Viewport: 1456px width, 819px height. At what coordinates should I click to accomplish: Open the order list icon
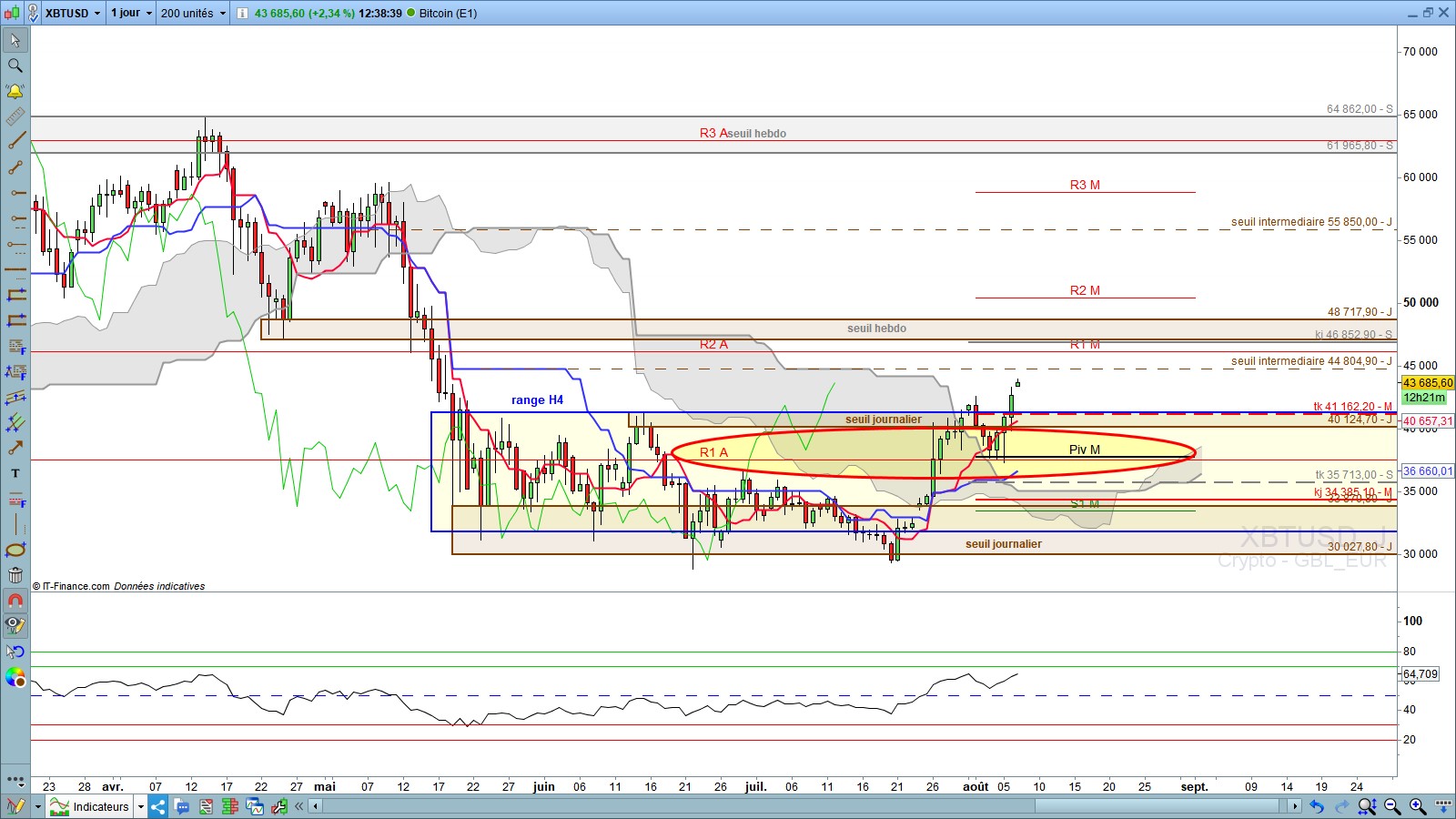point(206,806)
